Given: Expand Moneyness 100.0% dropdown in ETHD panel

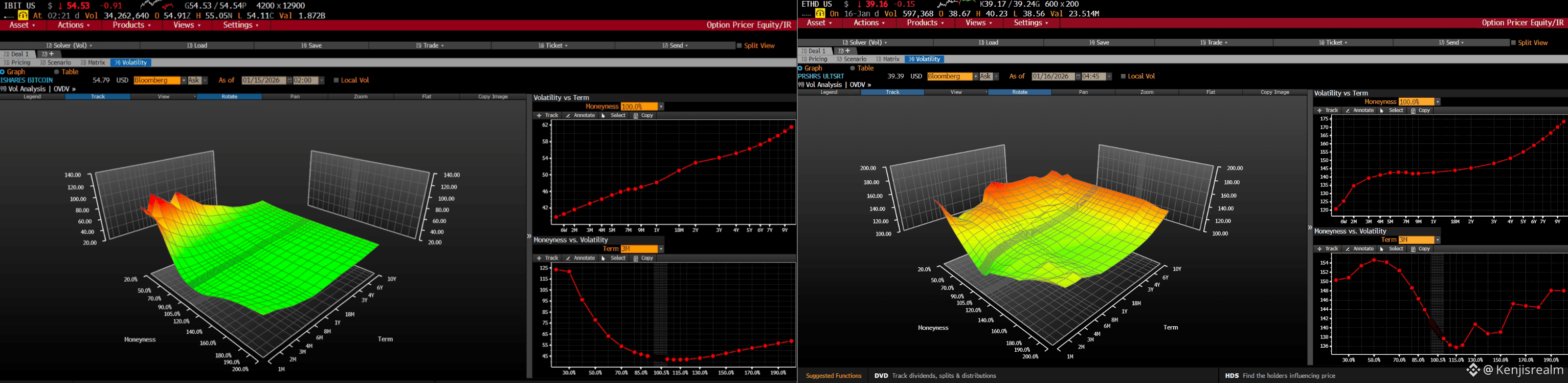Looking at the screenshot, I should [x=1438, y=102].
